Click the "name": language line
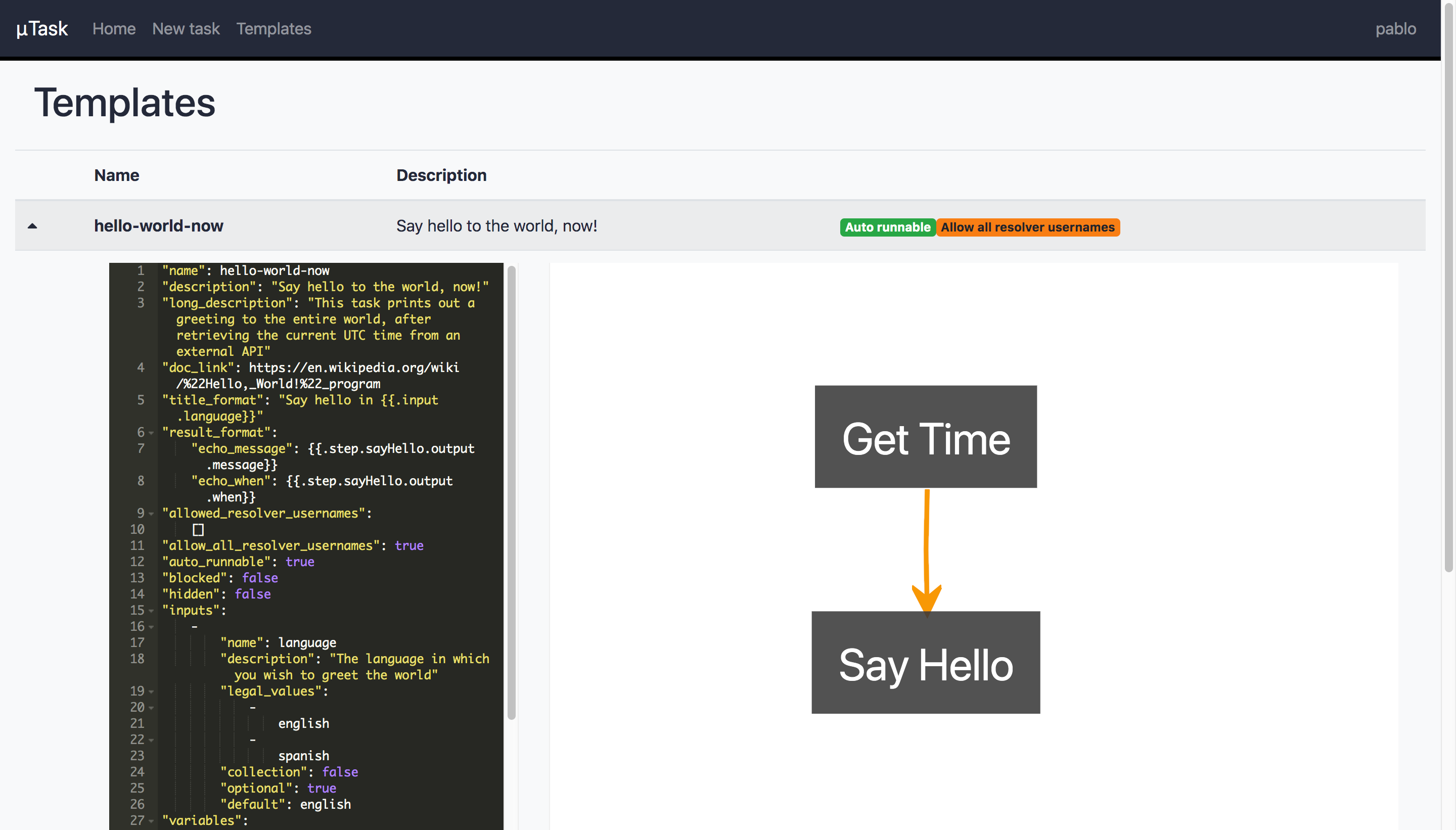 pyautogui.click(x=278, y=642)
